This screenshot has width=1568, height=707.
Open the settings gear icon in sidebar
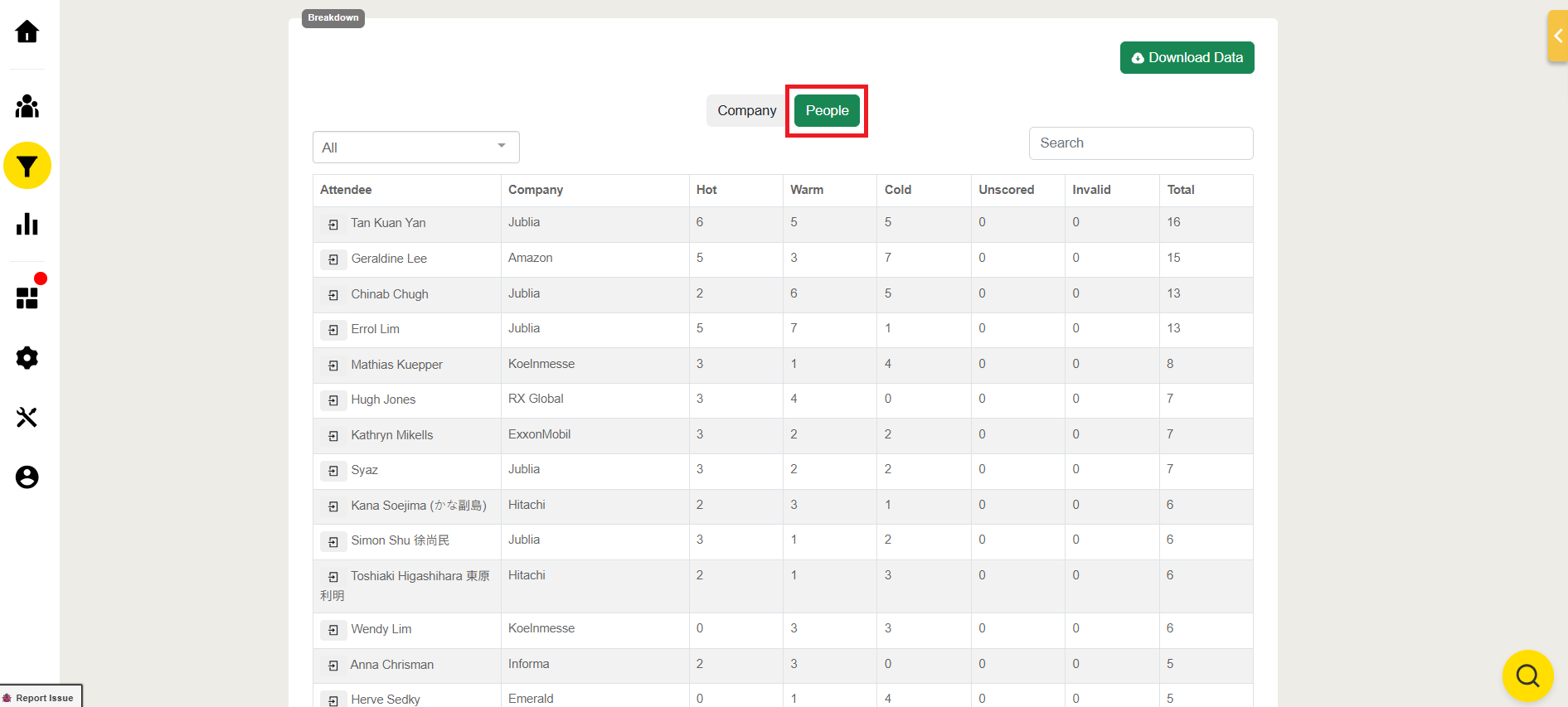(27, 358)
